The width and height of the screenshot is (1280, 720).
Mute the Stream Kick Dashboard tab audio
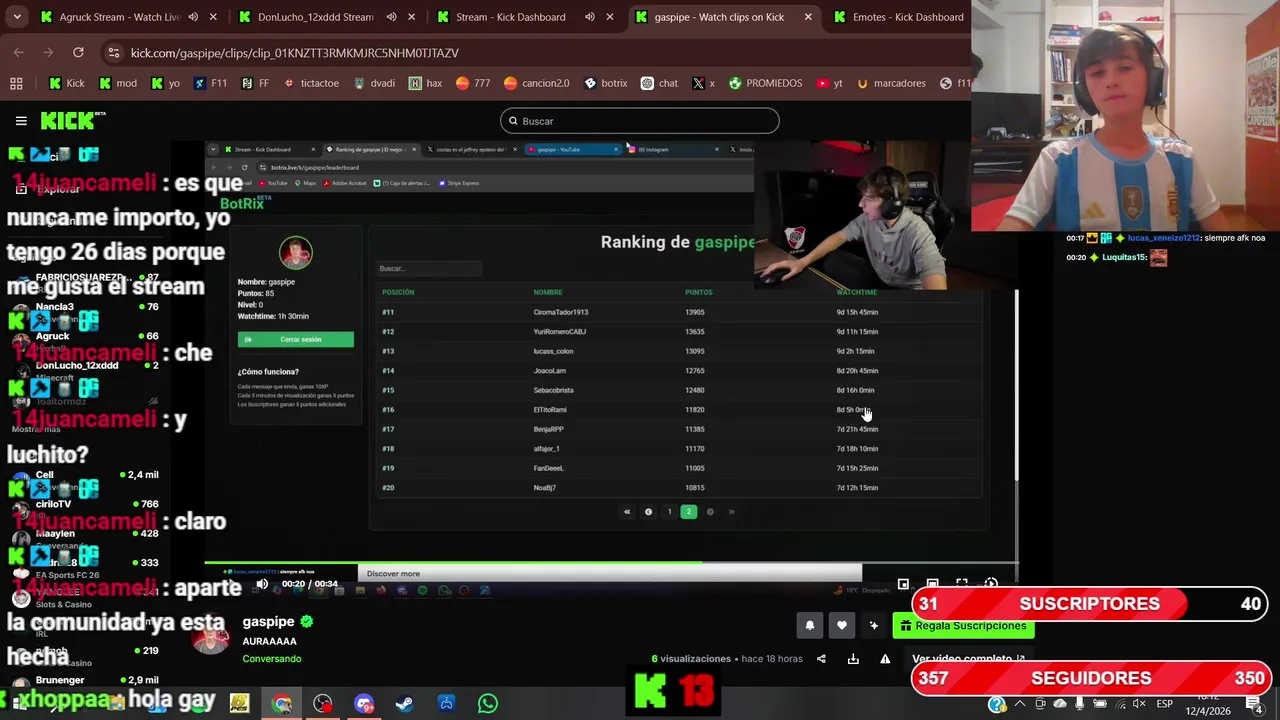click(x=589, y=17)
